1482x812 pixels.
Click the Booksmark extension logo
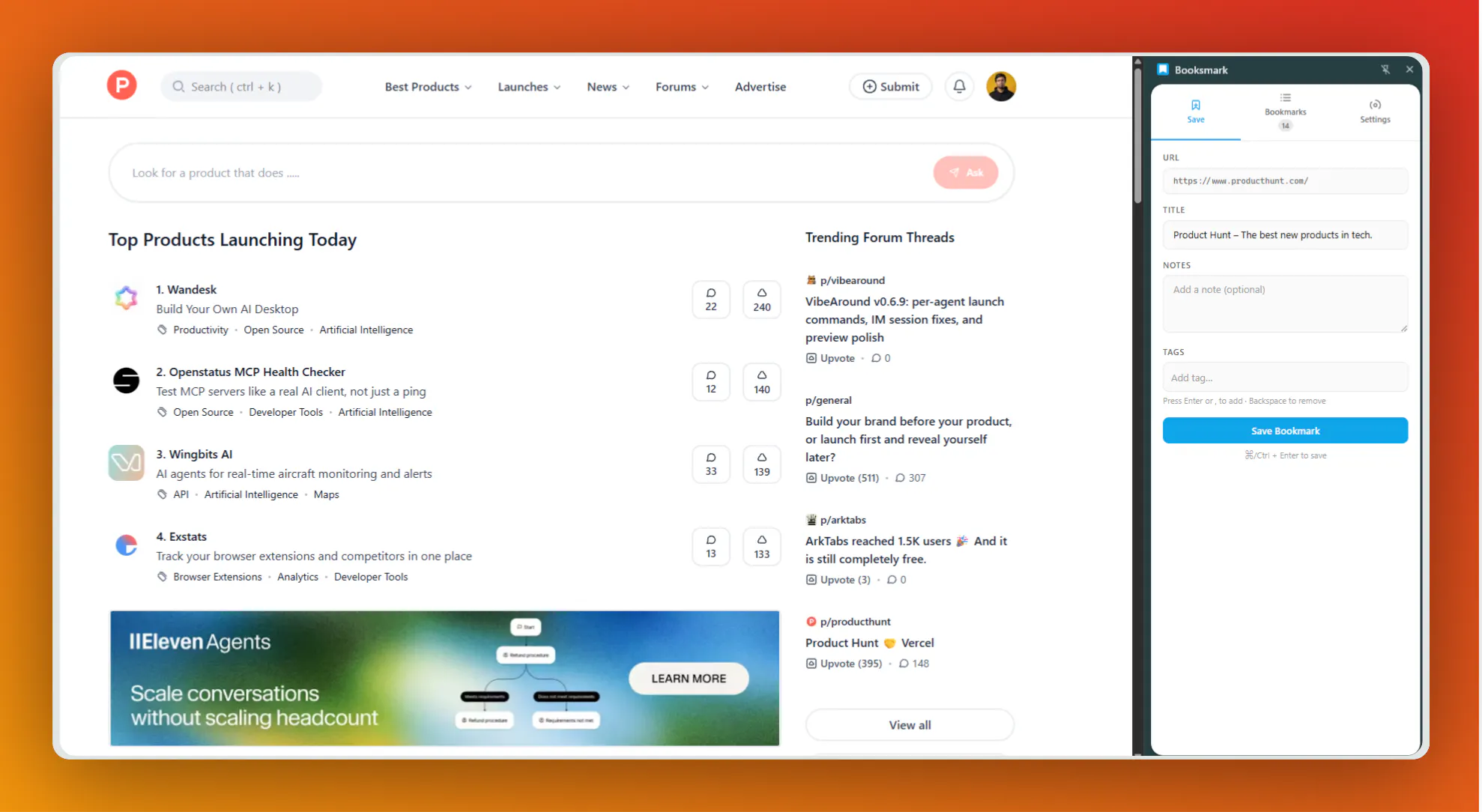(1163, 70)
